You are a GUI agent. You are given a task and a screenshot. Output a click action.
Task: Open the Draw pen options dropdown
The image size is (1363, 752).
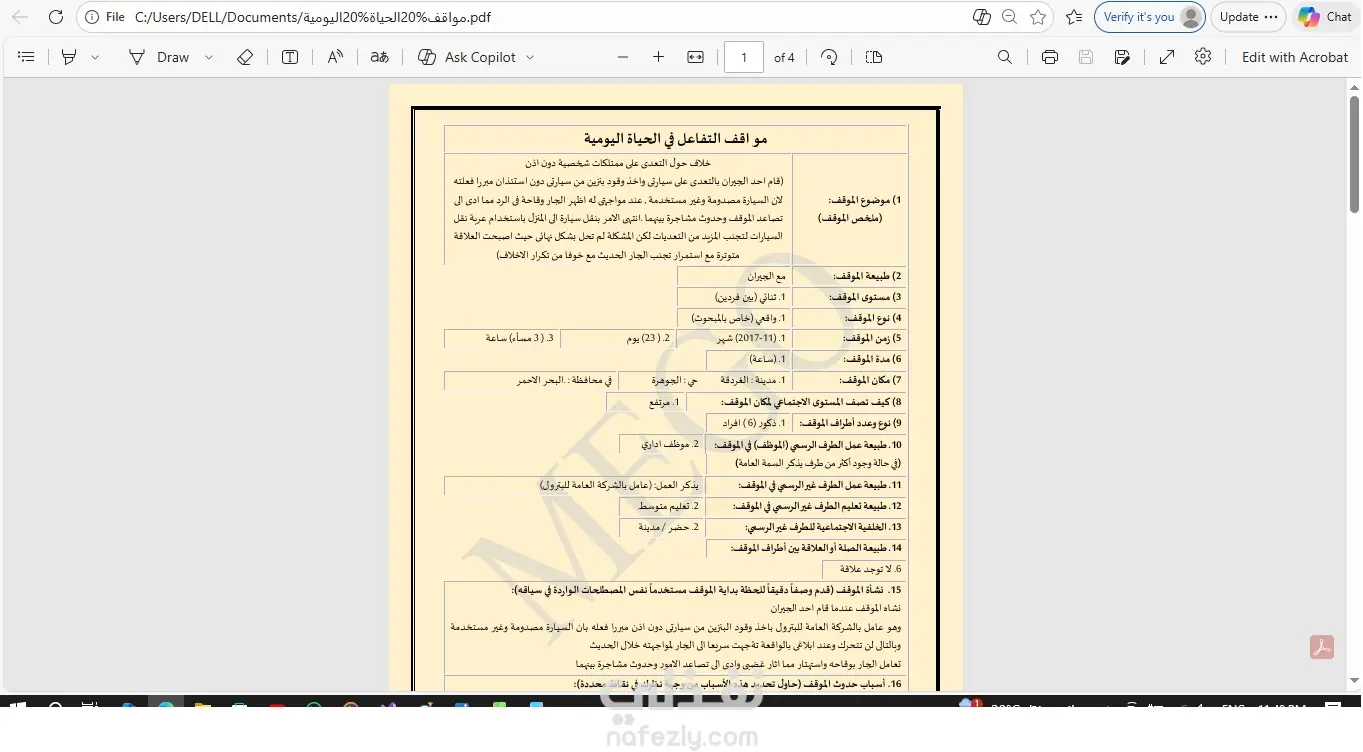point(209,57)
